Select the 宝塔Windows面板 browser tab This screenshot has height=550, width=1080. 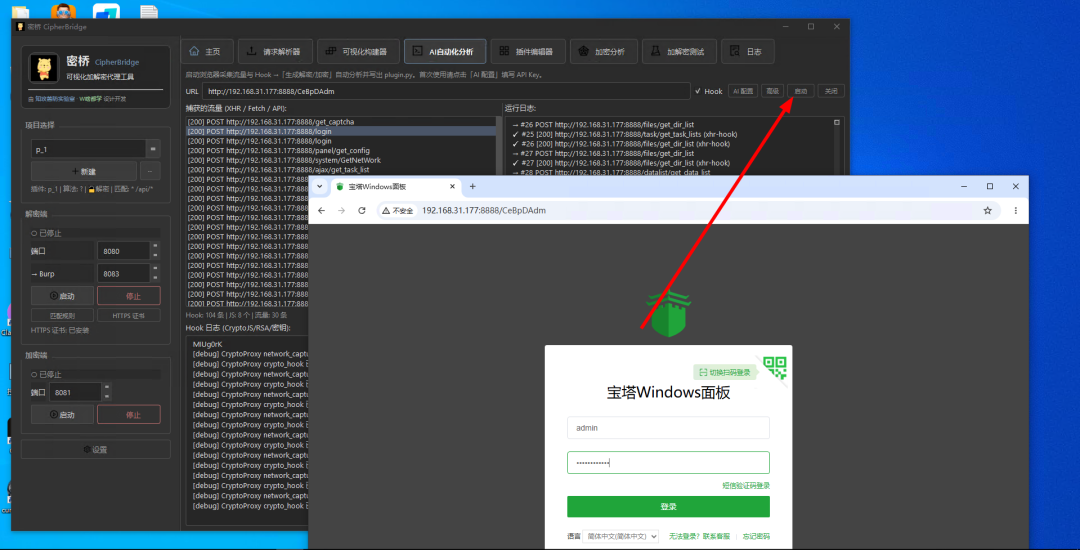394,187
